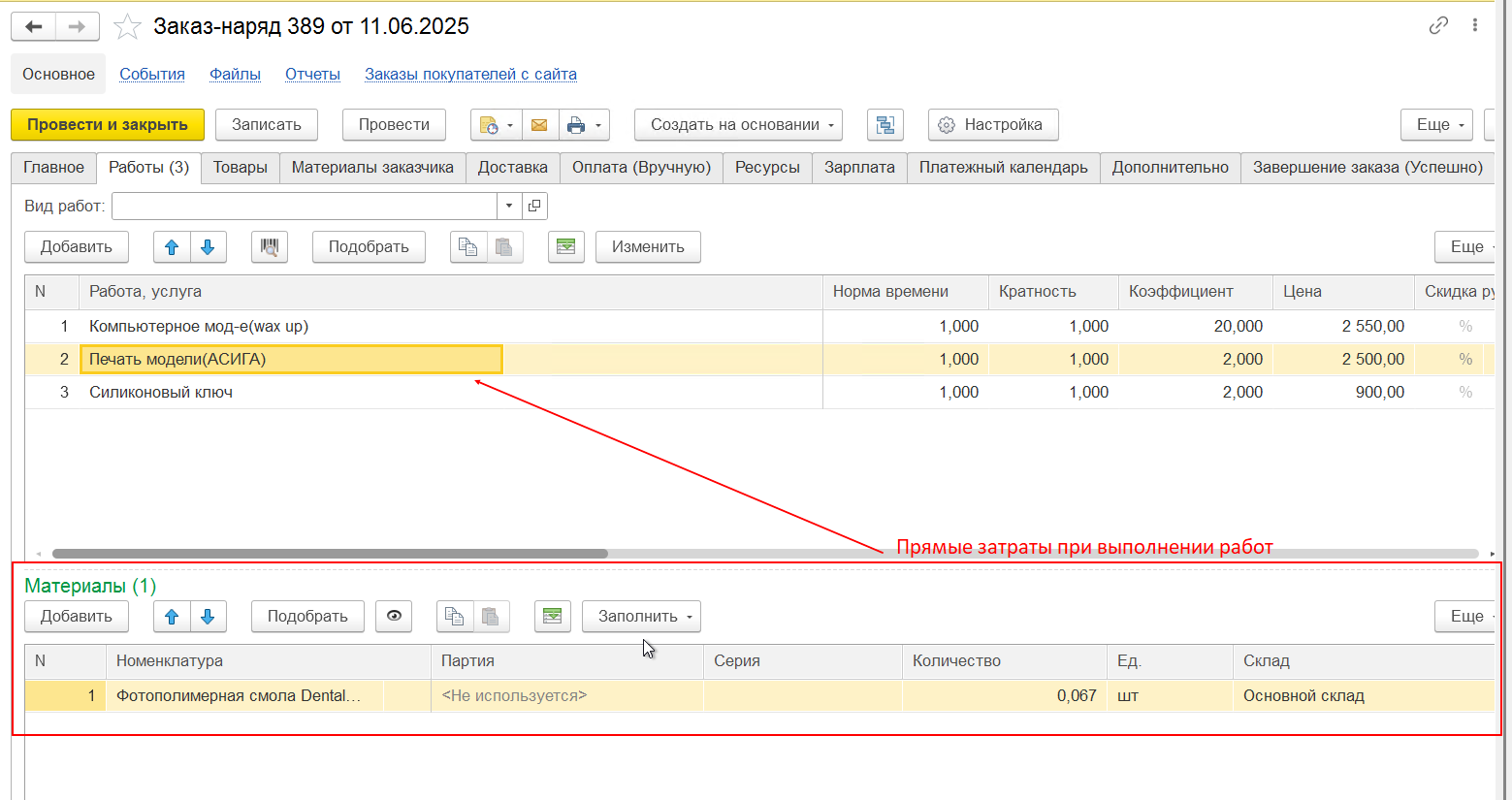
Task: Copy rows icon in Материалы toolbar
Action: point(454,617)
